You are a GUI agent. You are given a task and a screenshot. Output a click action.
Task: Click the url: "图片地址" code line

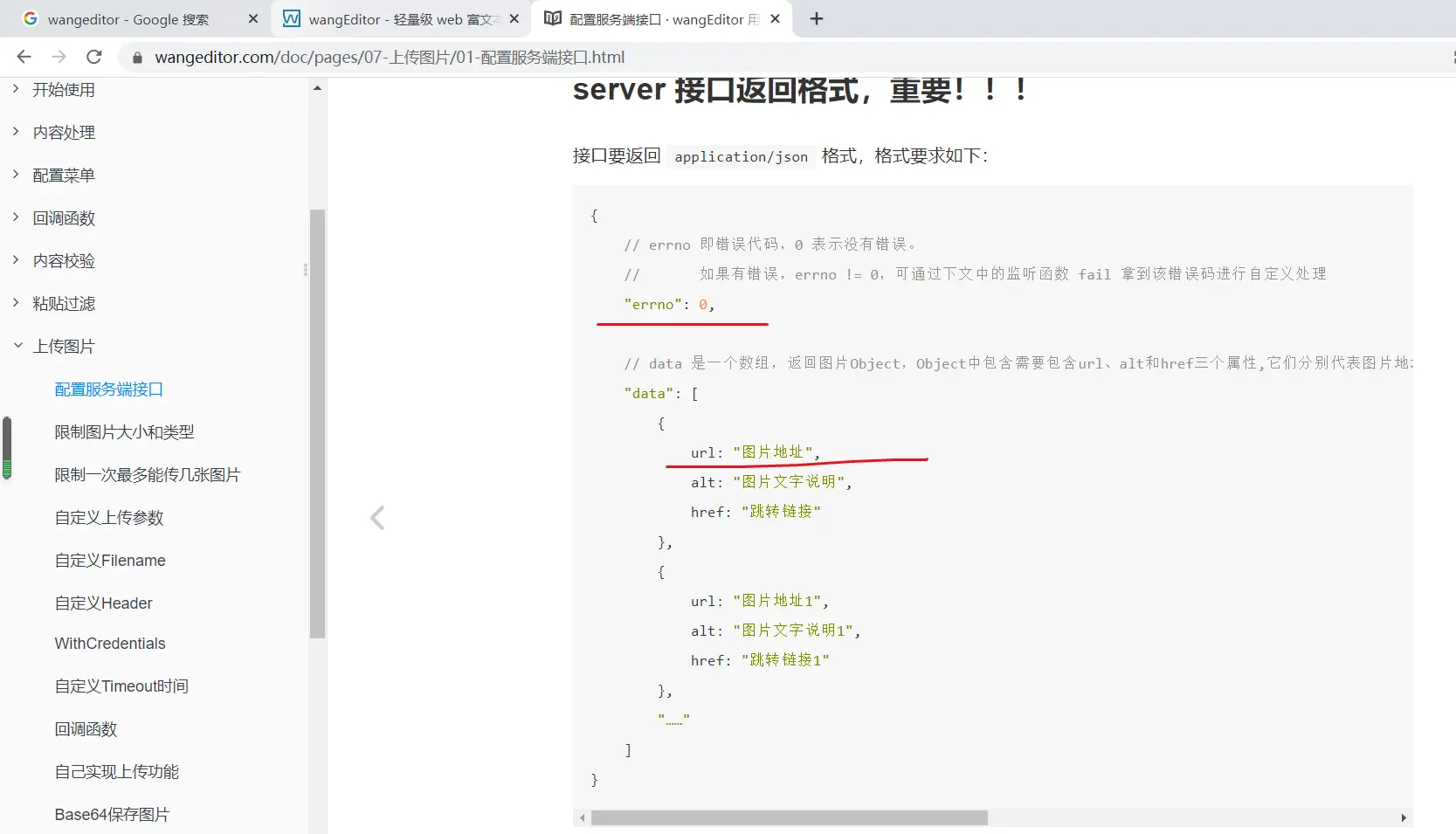756,452
